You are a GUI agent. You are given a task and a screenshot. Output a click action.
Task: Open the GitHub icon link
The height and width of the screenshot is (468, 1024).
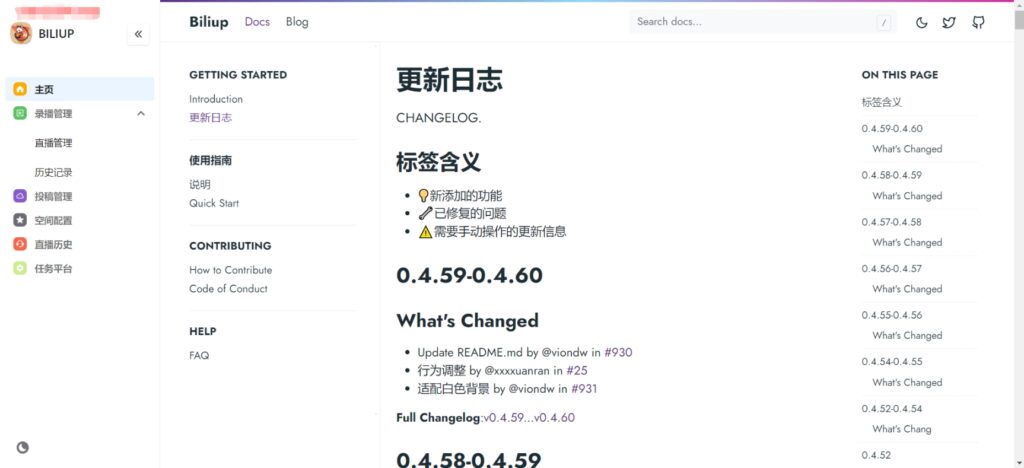pos(978,22)
